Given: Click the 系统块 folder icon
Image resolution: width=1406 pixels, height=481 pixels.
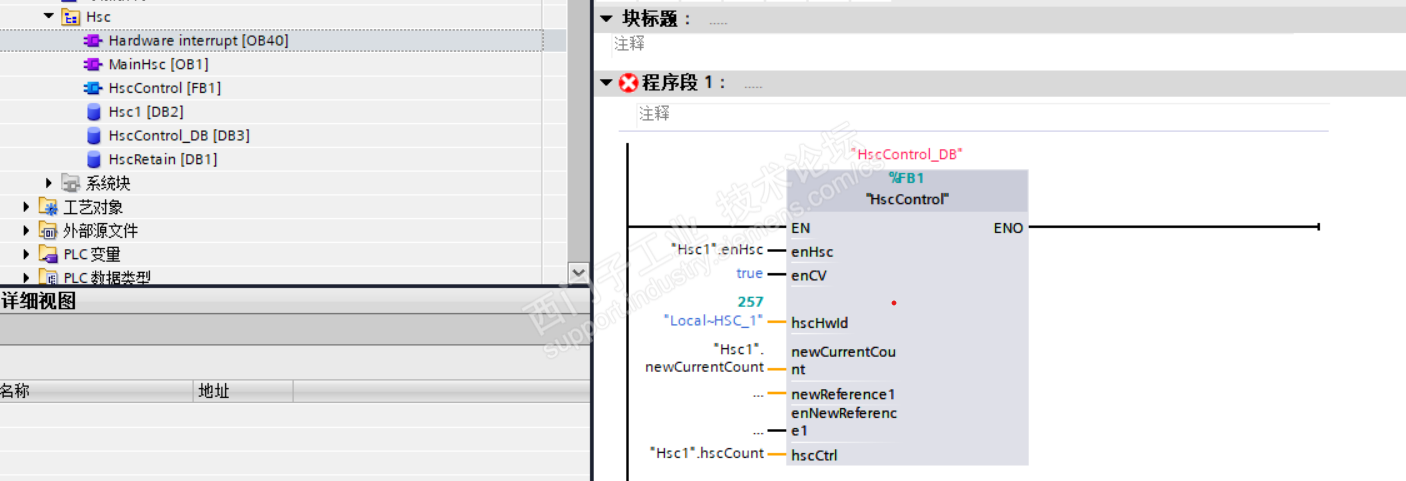Looking at the screenshot, I should tap(70, 183).
